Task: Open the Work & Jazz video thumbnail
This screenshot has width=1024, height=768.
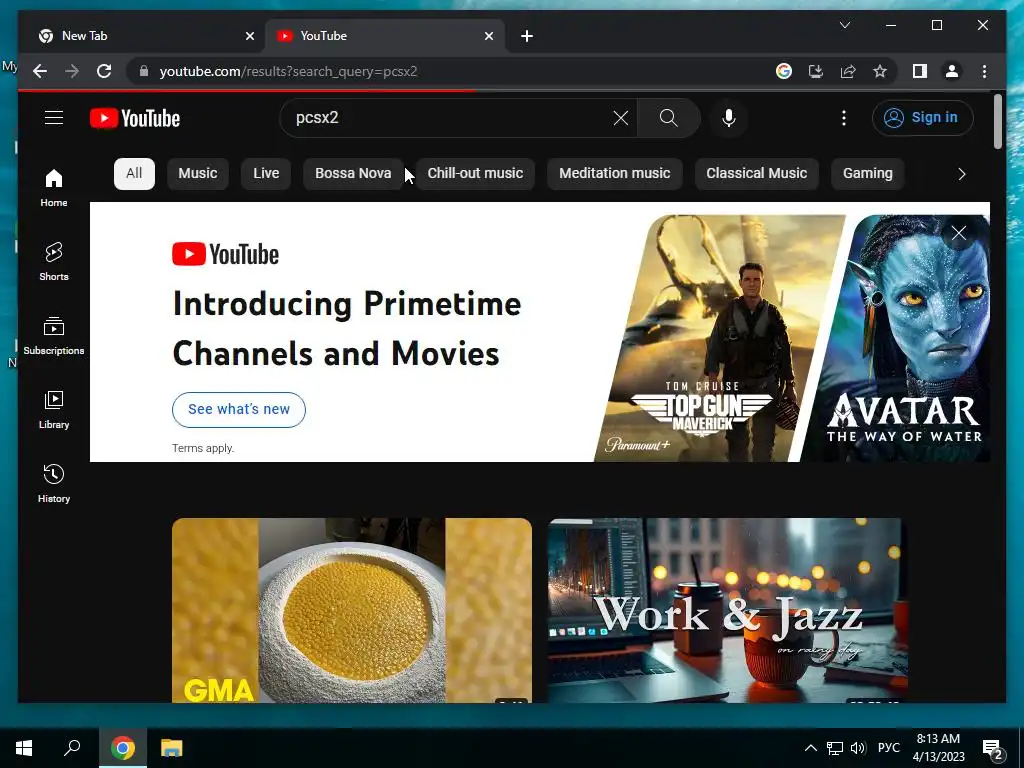Action: pyautogui.click(x=728, y=611)
